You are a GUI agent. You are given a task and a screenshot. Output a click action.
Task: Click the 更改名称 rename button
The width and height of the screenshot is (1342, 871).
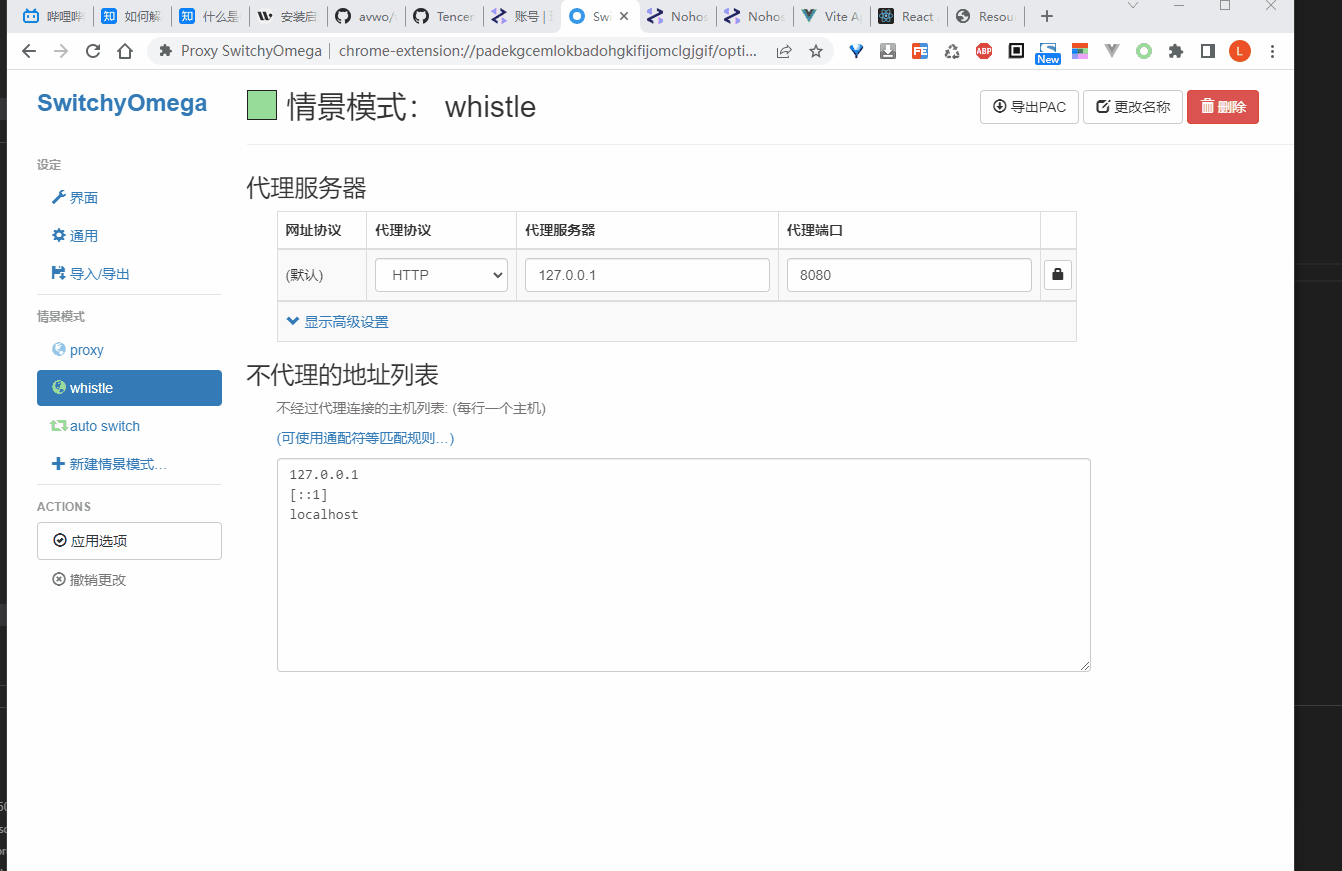point(1133,107)
